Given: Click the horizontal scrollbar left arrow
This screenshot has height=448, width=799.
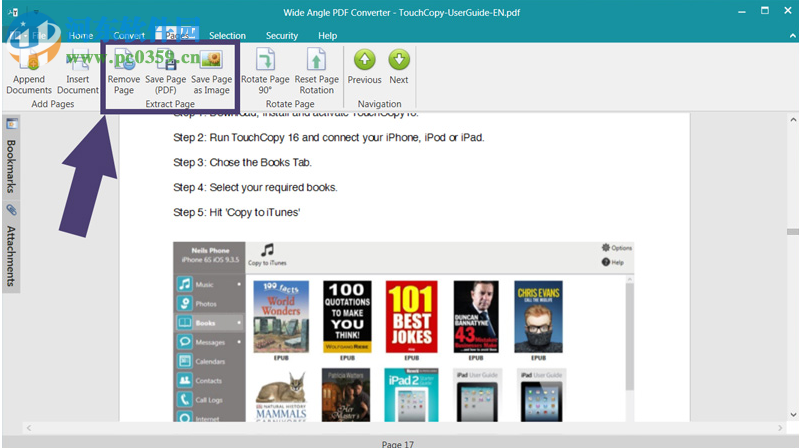Looking at the screenshot, I should (x=29, y=428).
